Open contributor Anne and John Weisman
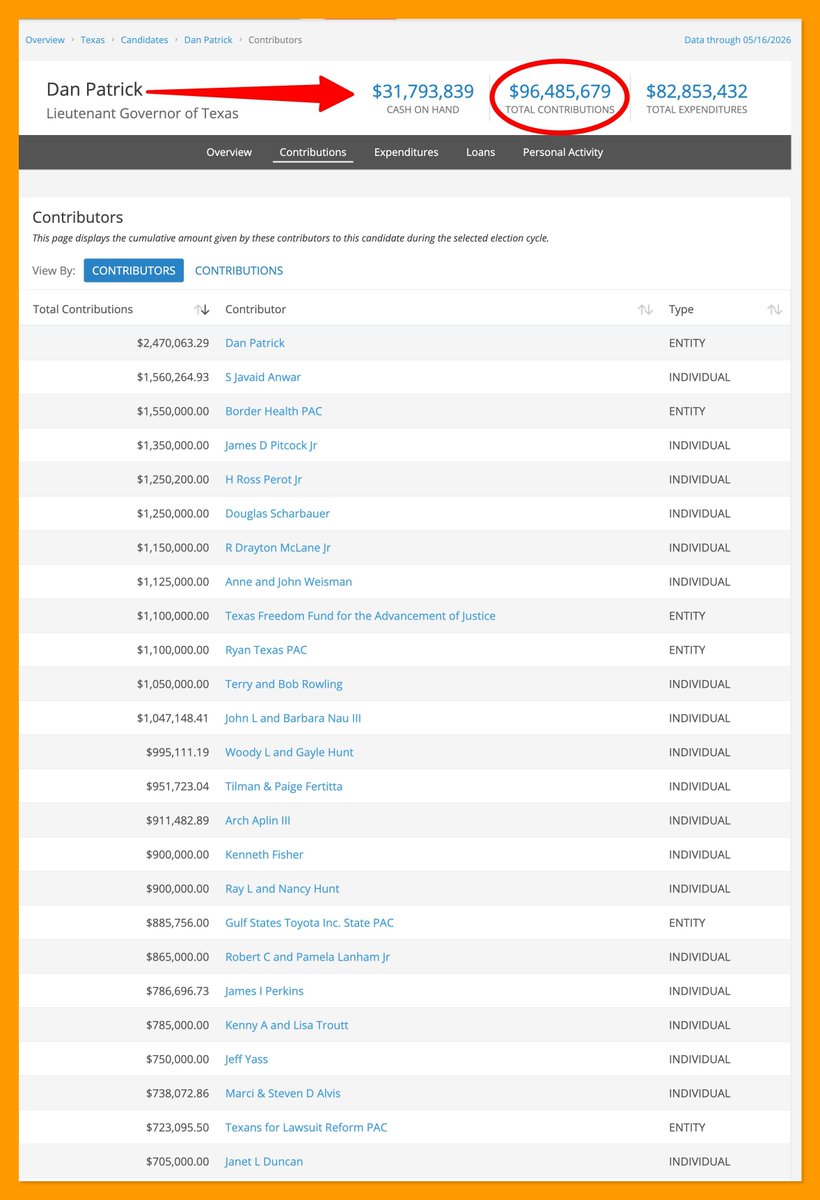820x1200 pixels. click(289, 581)
